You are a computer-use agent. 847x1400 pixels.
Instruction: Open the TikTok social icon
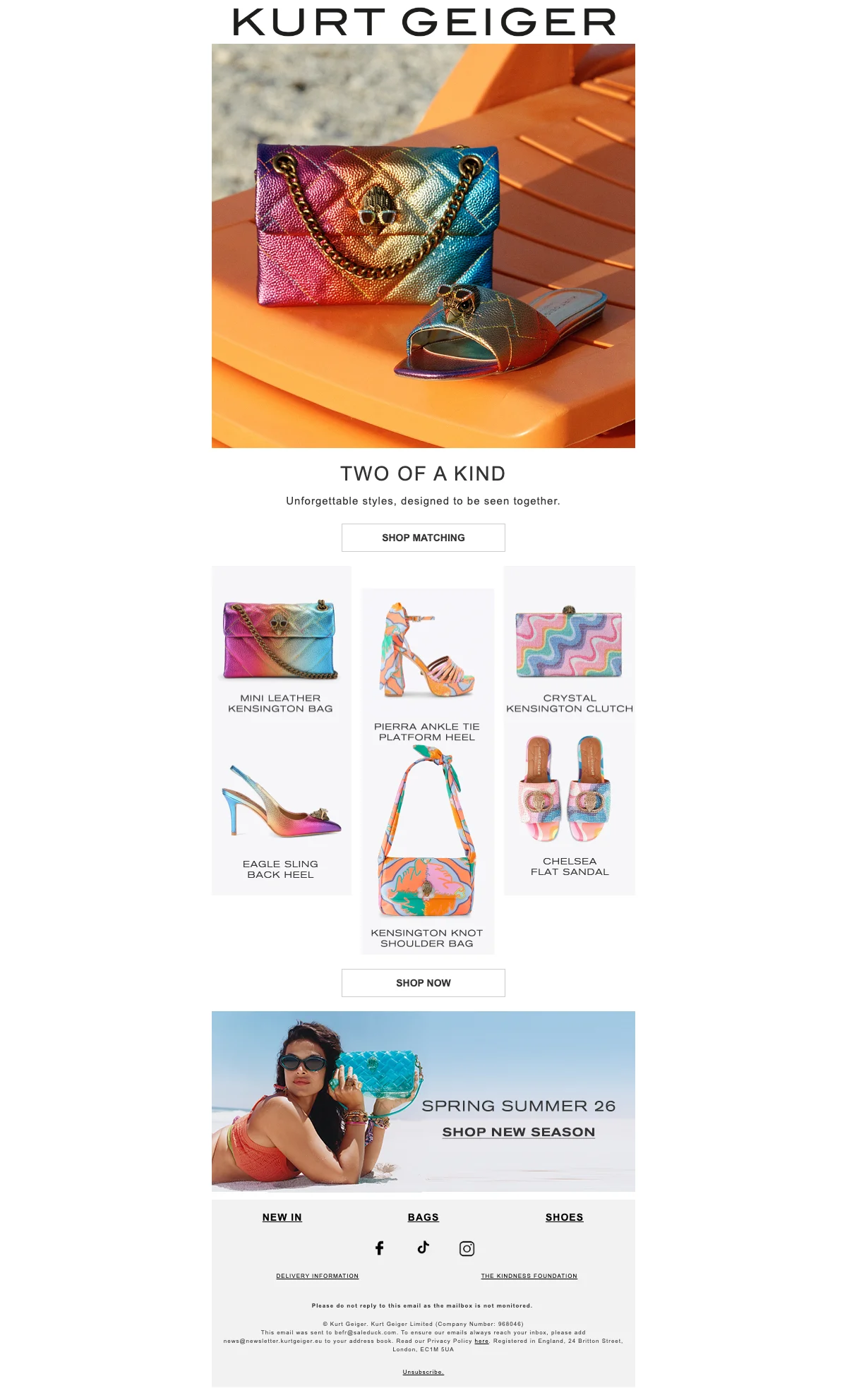423,1247
